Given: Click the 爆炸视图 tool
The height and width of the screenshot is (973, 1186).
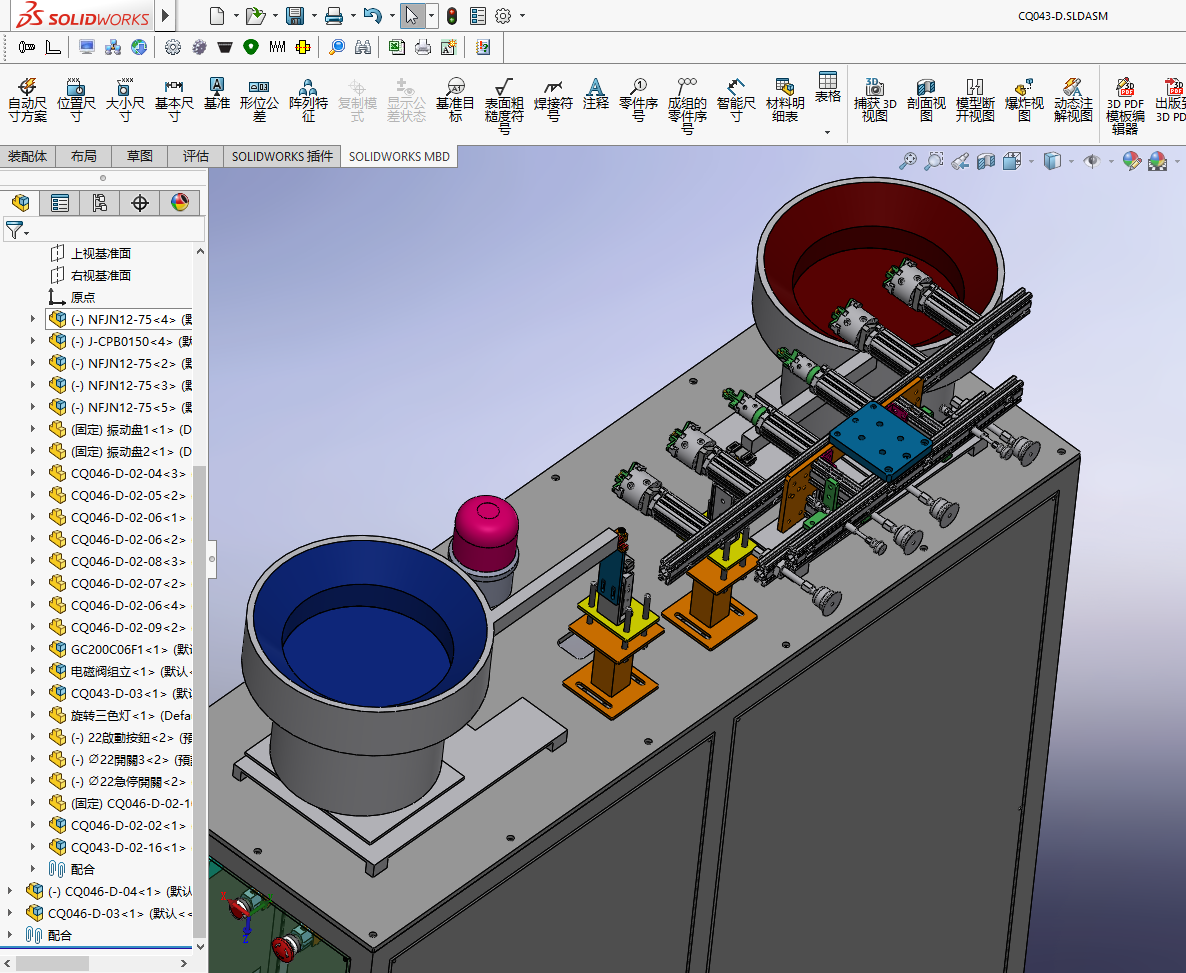Looking at the screenshot, I should (1024, 101).
